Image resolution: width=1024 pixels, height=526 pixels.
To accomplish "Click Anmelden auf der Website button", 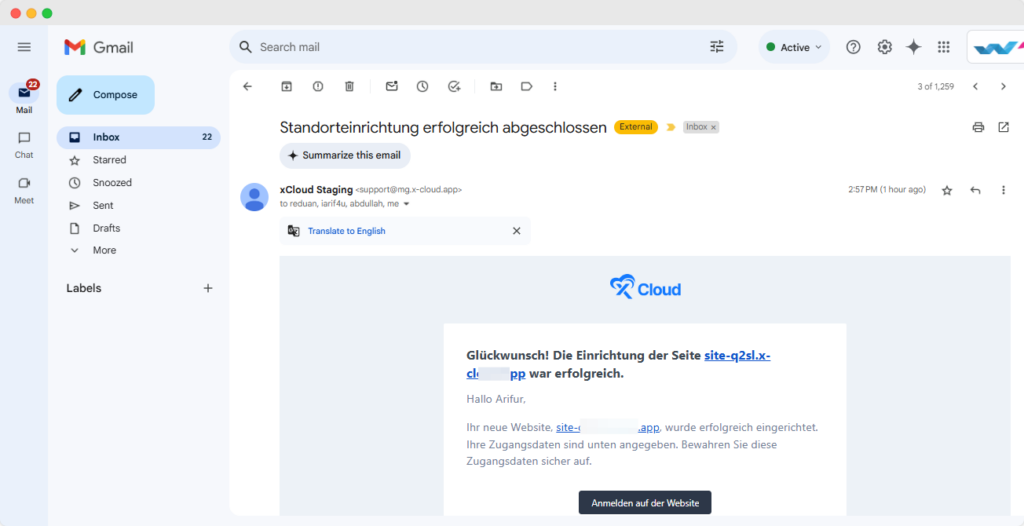I will (x=645, y=502).
